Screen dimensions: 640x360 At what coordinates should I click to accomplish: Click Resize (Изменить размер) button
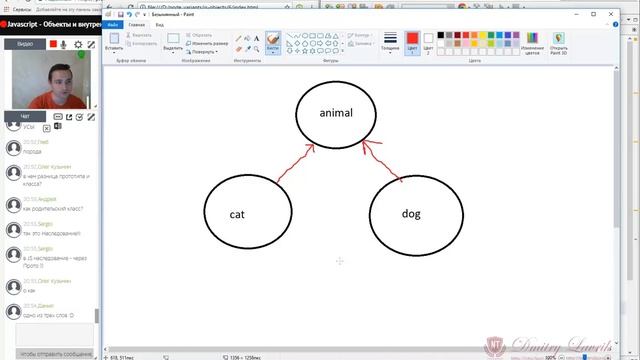(x=207, y=43)
